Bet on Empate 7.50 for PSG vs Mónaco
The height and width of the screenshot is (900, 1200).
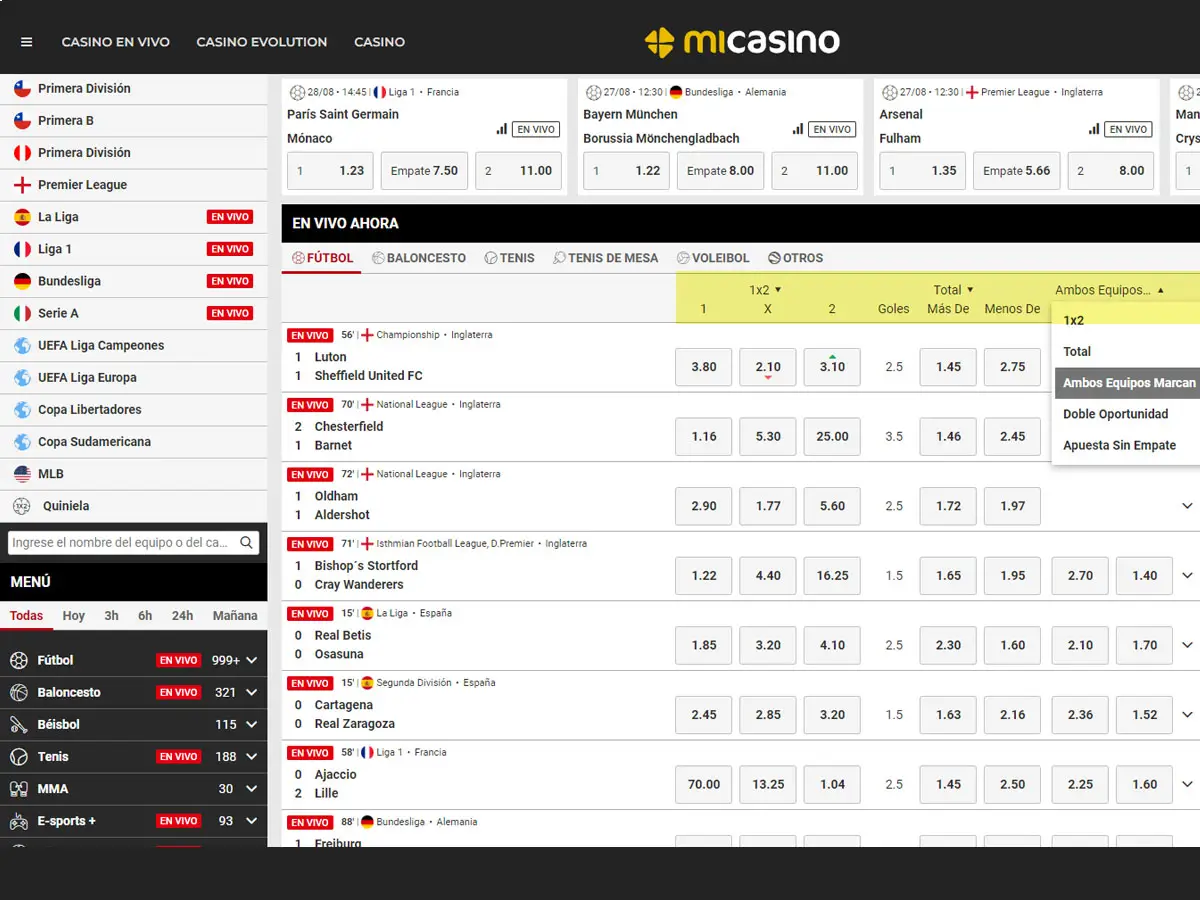click(424, 171)
